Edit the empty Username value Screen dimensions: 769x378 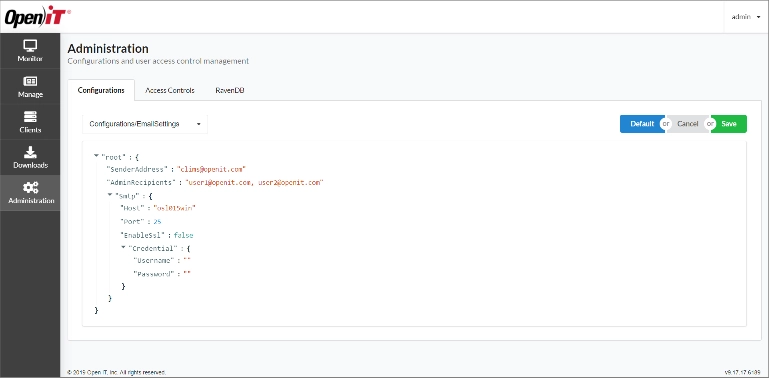point(186,260)
